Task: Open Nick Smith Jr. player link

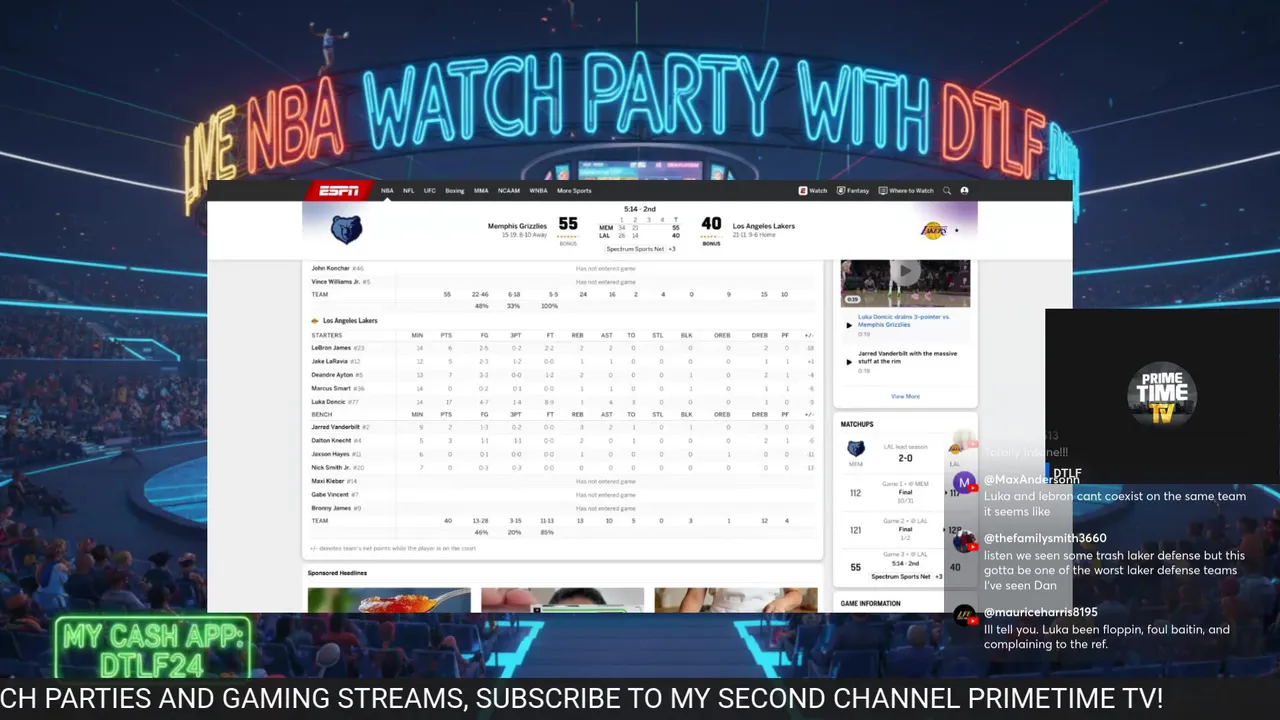Action: [x=331, y=467]
